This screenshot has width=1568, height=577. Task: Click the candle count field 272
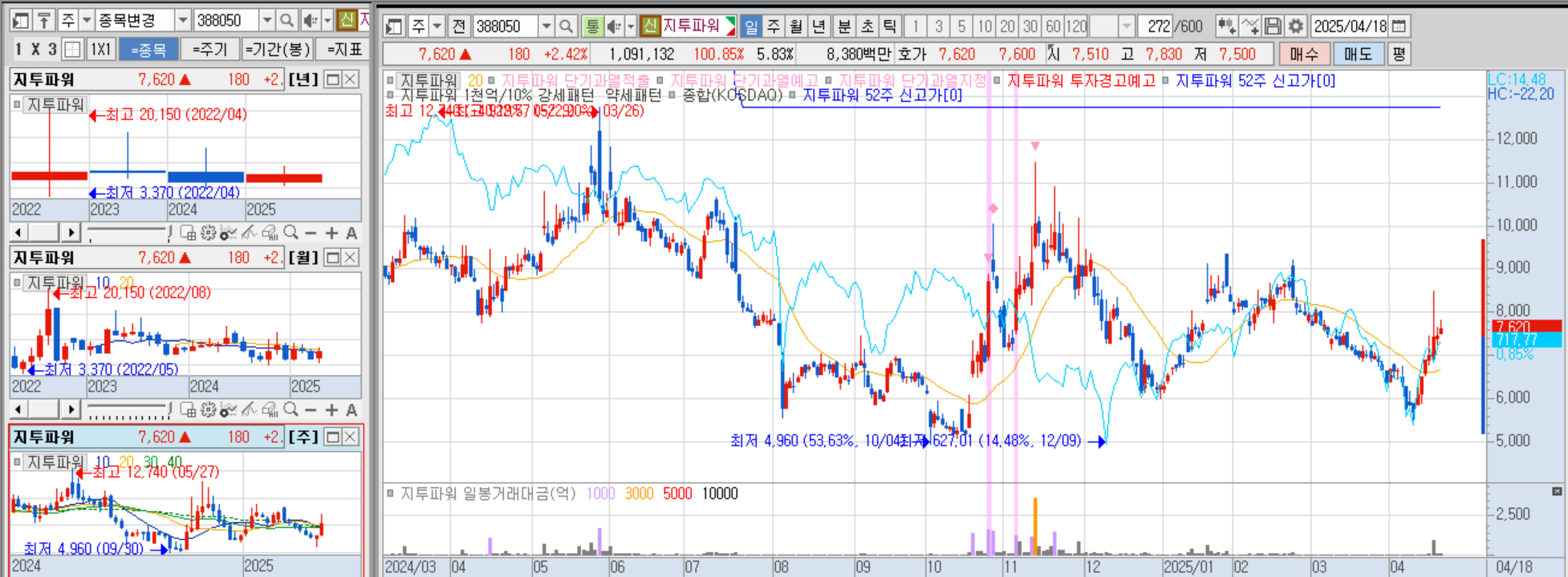[1156, 26]
